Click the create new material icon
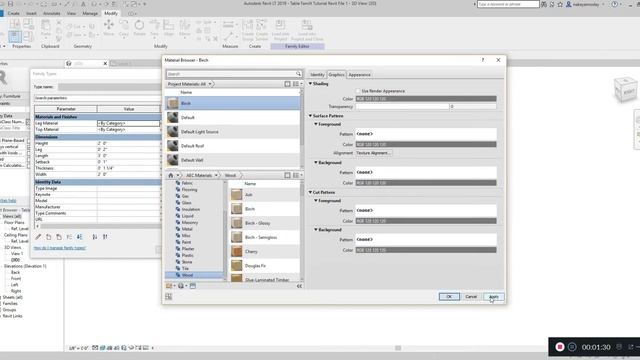Image resolution: width=640 pixels, height=360 pixels. point(182,286)
